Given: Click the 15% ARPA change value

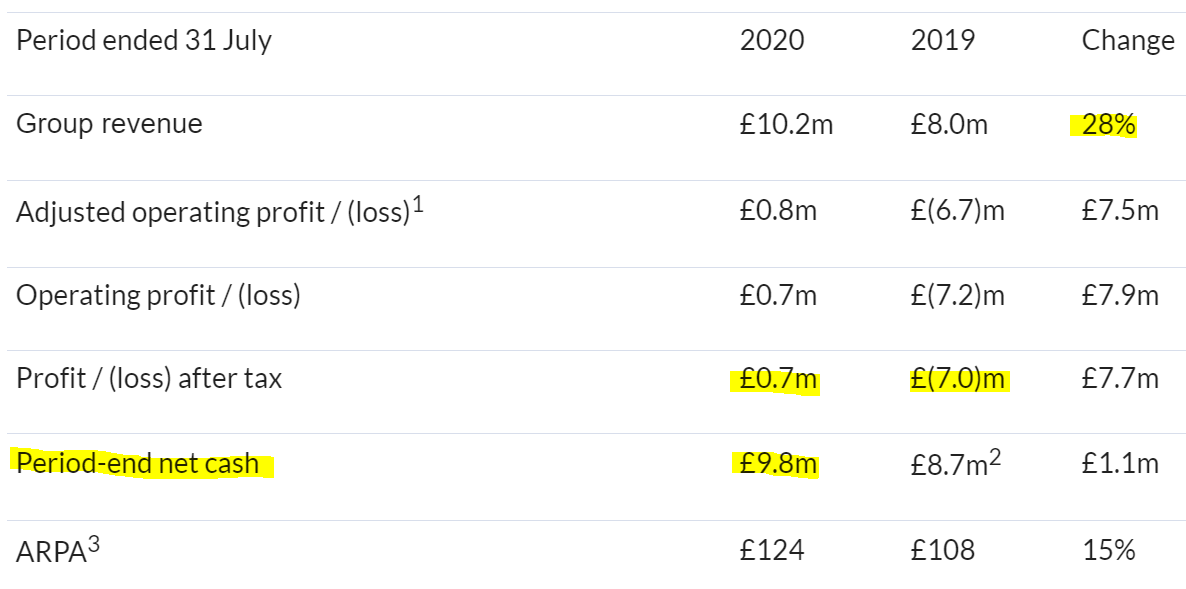Looking at the screenshot, I should (1109, 550).
